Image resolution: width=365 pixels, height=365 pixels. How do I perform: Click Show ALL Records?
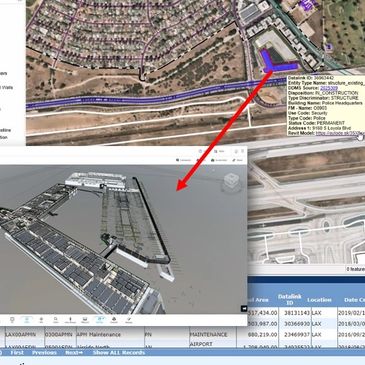(x=119, y=352)
